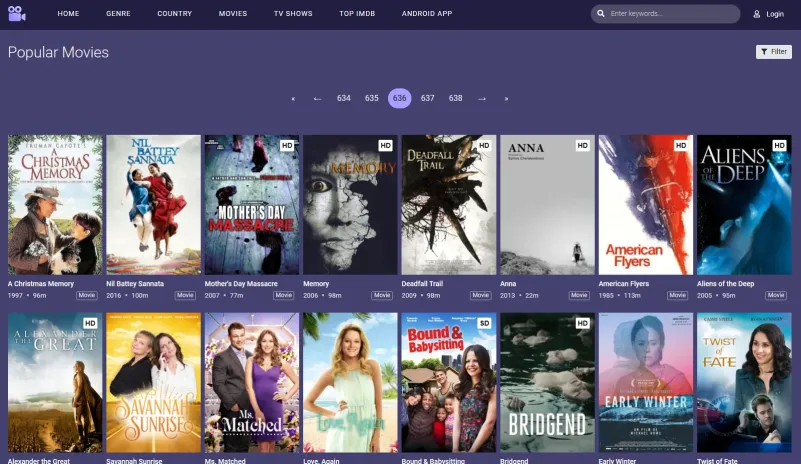Open the ANDROID APP link
Screen dimensions: 801x464
427,14
